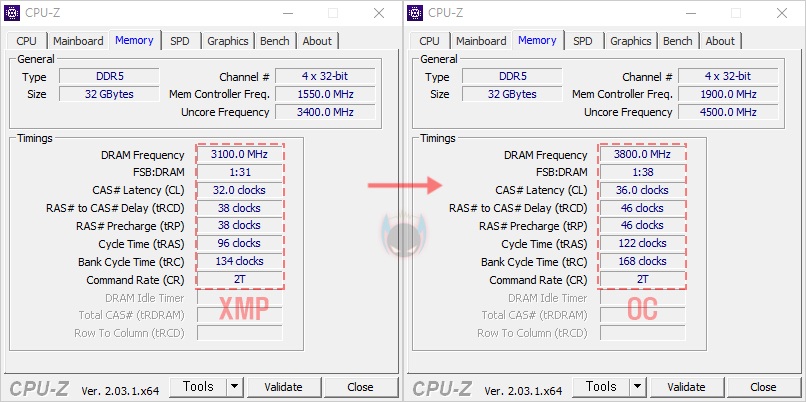Click the CPU-Z app icon in right window title bar
Image resolution: width=806 pixels, height=402 pixels.
[x=415, y=13]
